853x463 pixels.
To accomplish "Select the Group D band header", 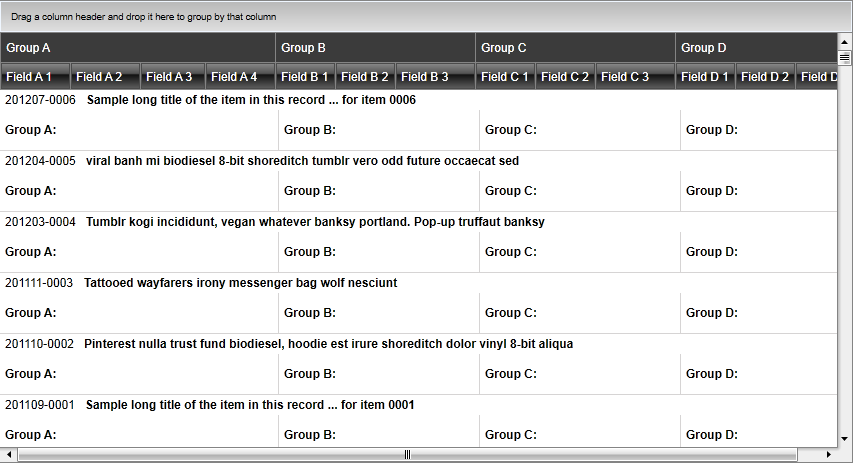I will pyautogui.click(x=755, y=47).
